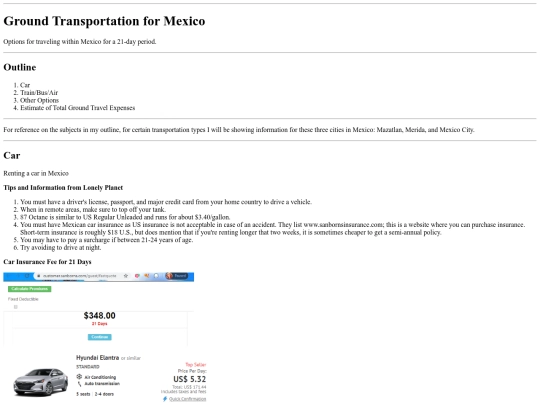This screenshot has height=405, width=540.
Task: Click the padlock icon beside the URL
Action: click(39, 276)
